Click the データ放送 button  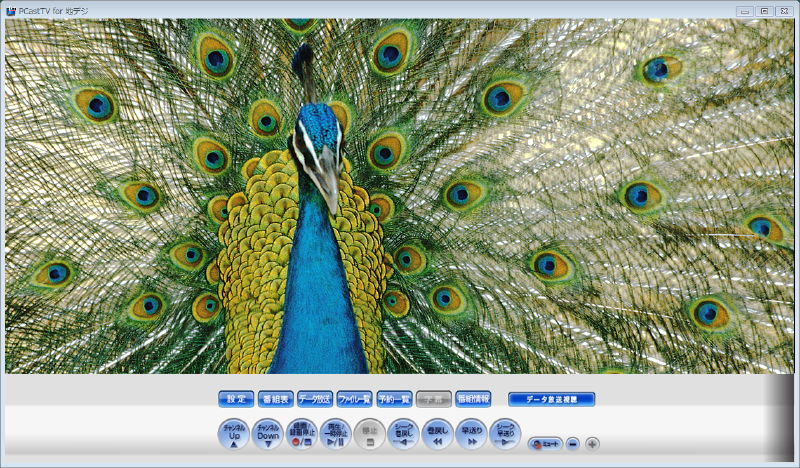tap(315, 399)
